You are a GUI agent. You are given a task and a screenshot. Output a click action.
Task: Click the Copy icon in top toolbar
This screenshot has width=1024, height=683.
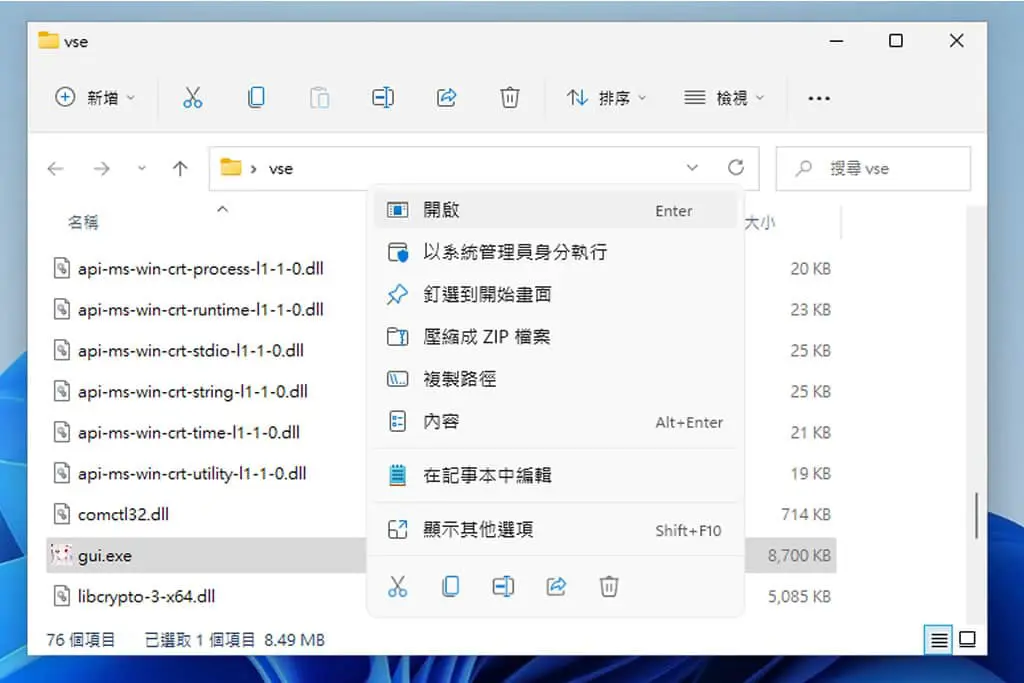coord(256,98)
